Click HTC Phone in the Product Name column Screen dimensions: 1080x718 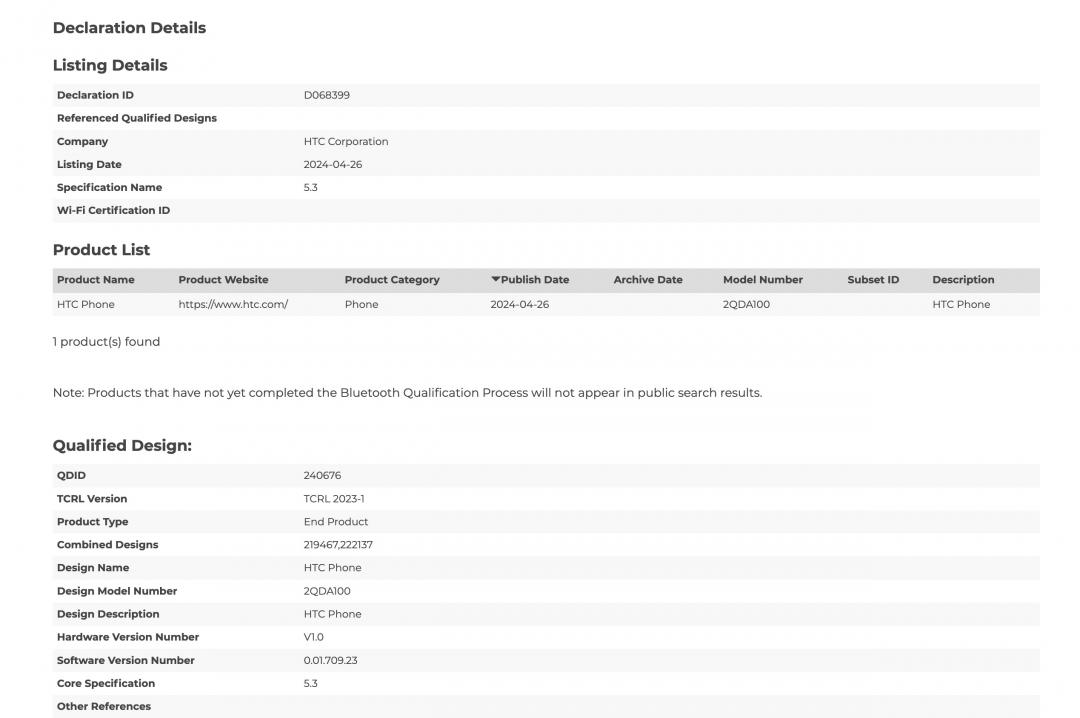tap(85, 304)
